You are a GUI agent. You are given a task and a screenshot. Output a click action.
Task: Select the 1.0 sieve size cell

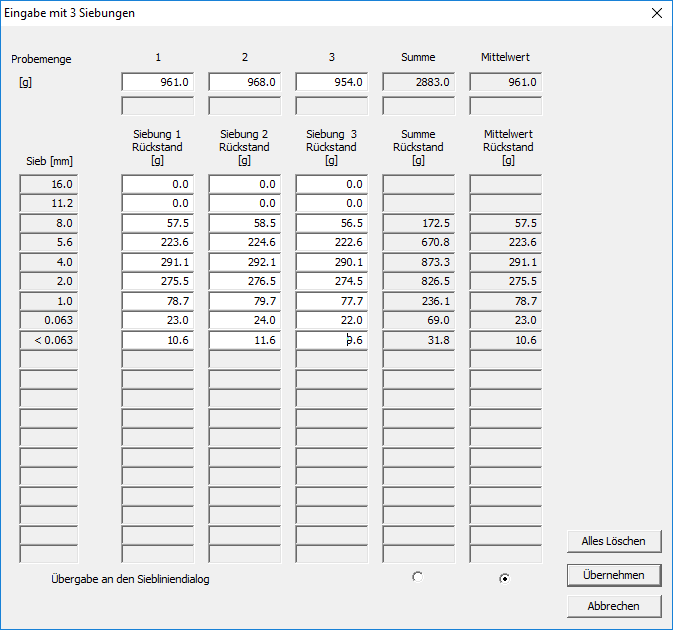[x=49, y=301]
